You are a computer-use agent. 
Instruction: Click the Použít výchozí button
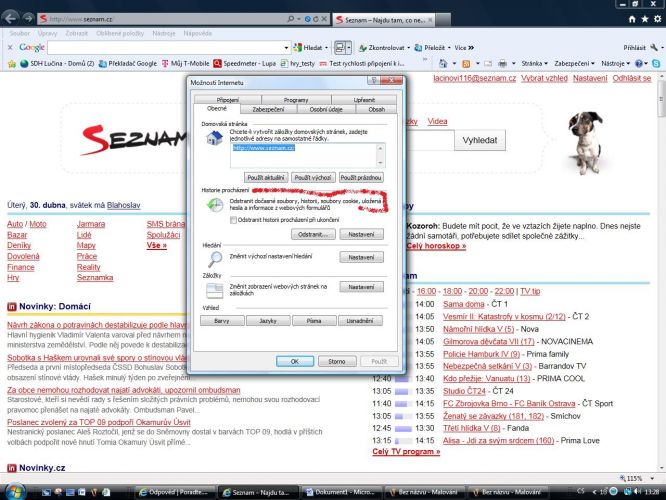[x=313, y=178]
